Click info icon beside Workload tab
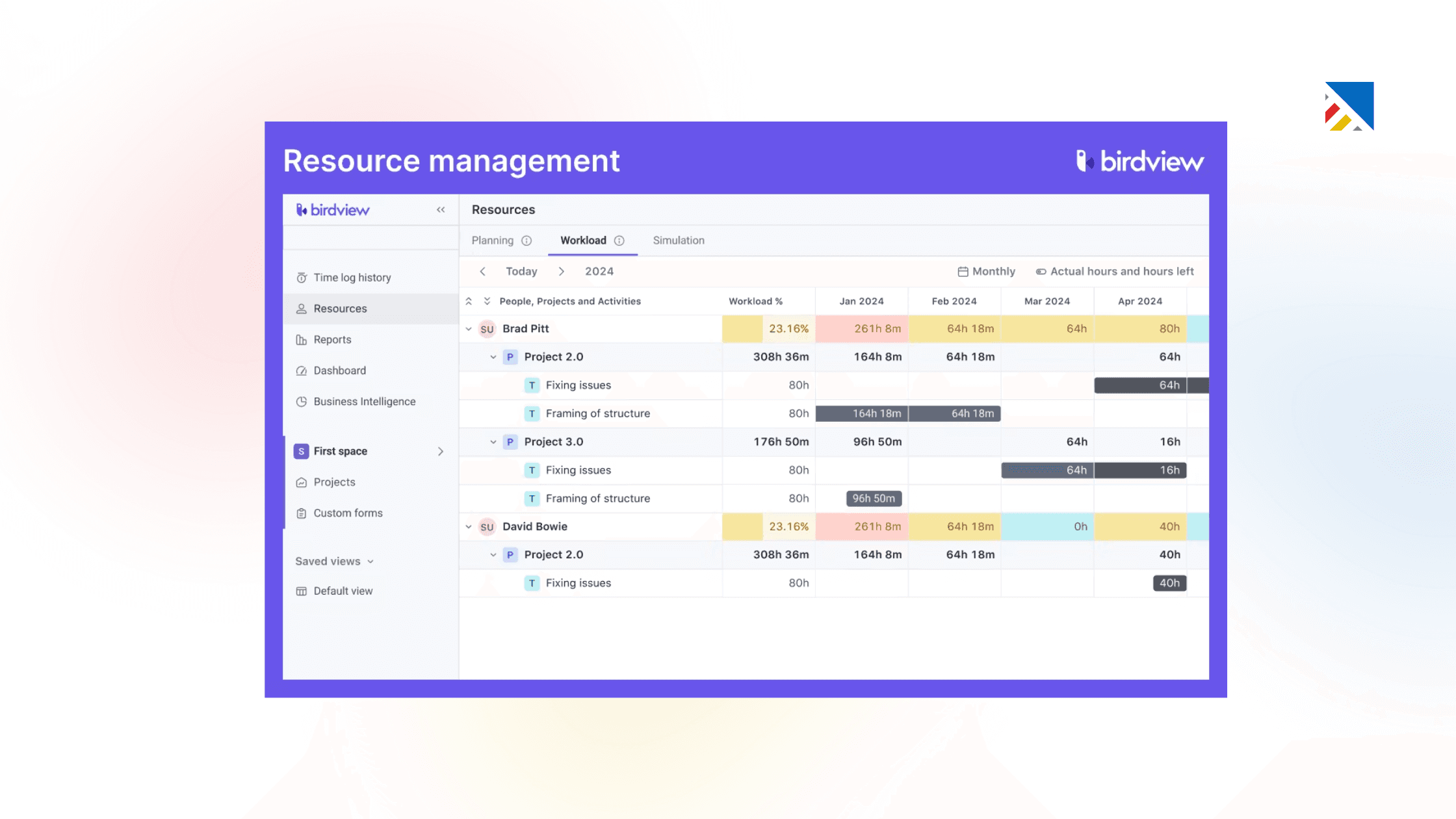This screenshot has width=1456, height=819. coord(619,240)
